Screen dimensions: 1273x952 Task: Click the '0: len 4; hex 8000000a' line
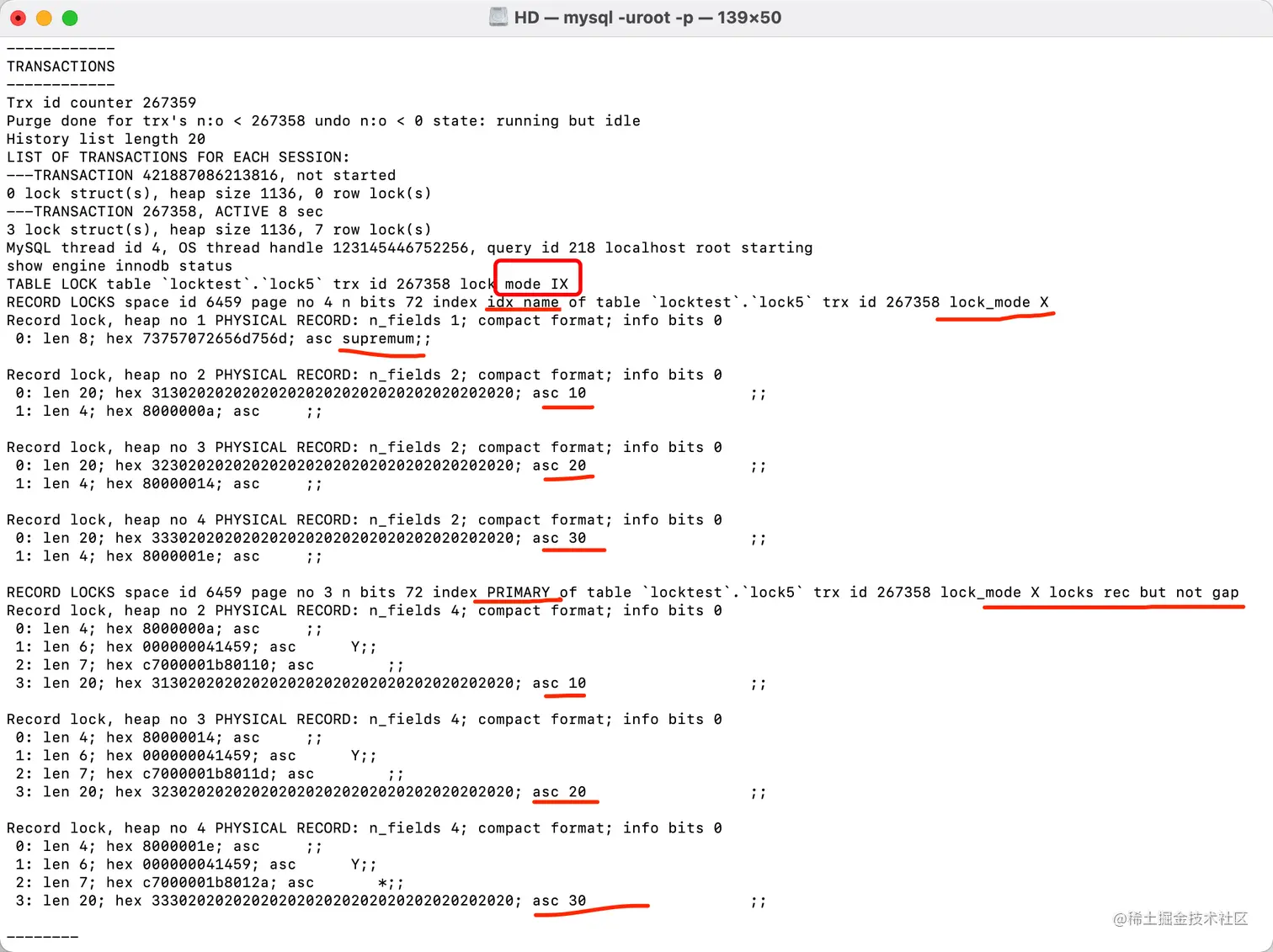pos(168,629)
